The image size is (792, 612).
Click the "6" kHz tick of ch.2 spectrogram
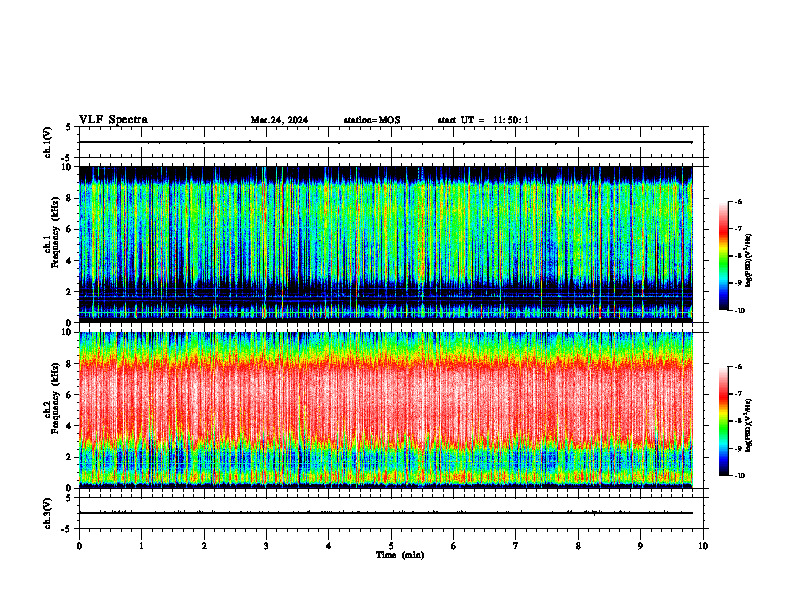coord(70,395)
